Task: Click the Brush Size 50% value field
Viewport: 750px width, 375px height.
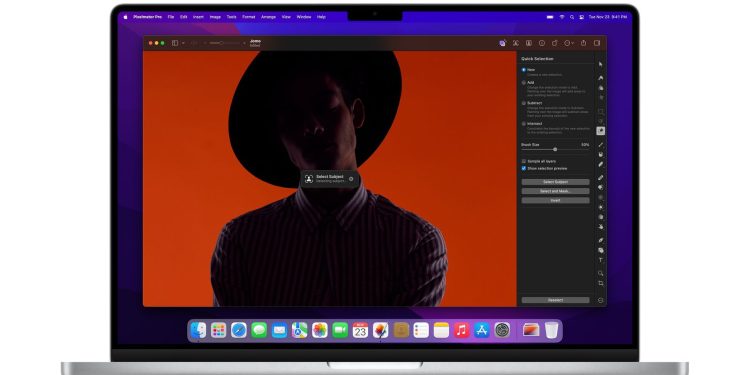Action: [585, 144]
